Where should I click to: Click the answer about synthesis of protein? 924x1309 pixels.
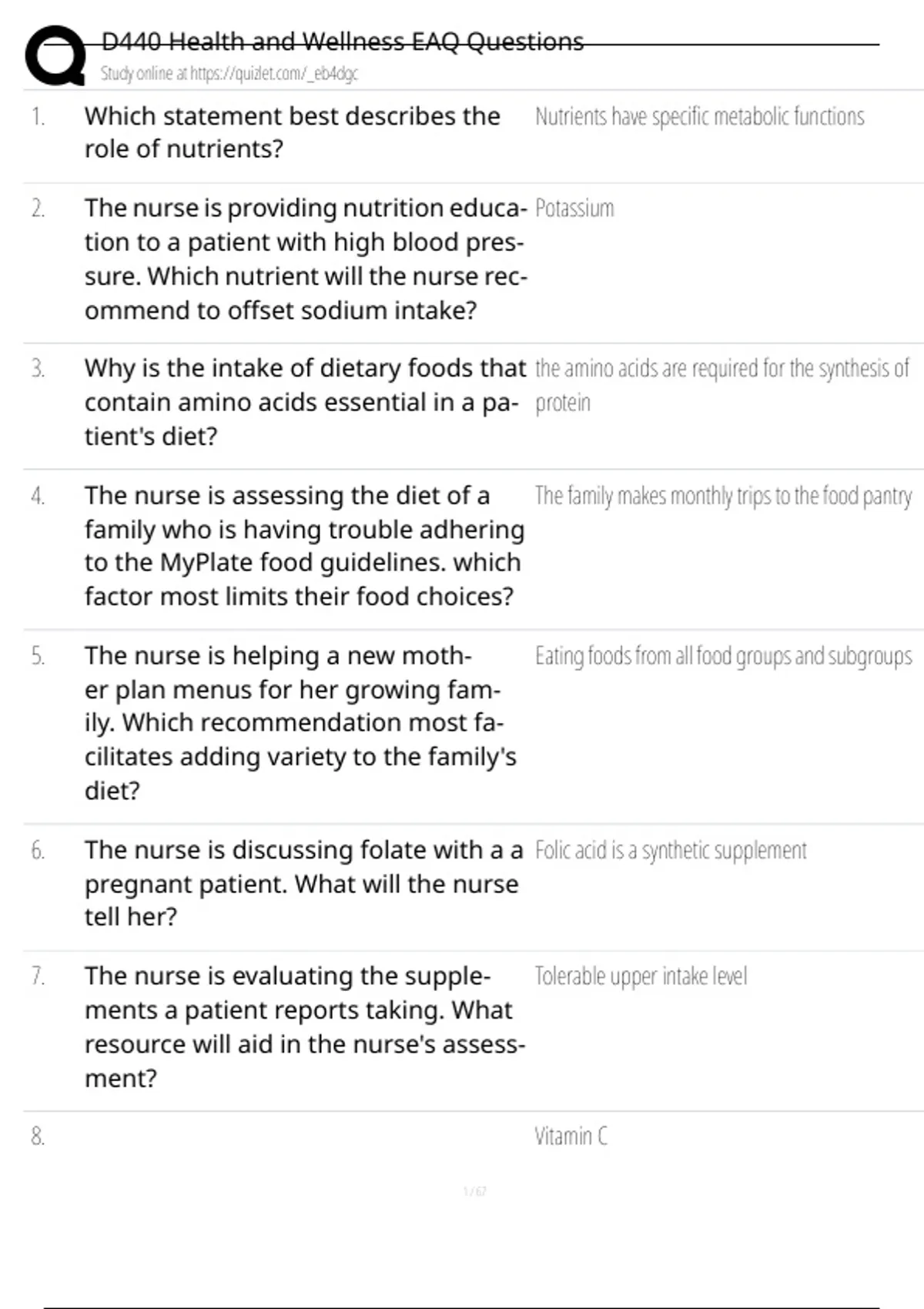tap(721, 384)
